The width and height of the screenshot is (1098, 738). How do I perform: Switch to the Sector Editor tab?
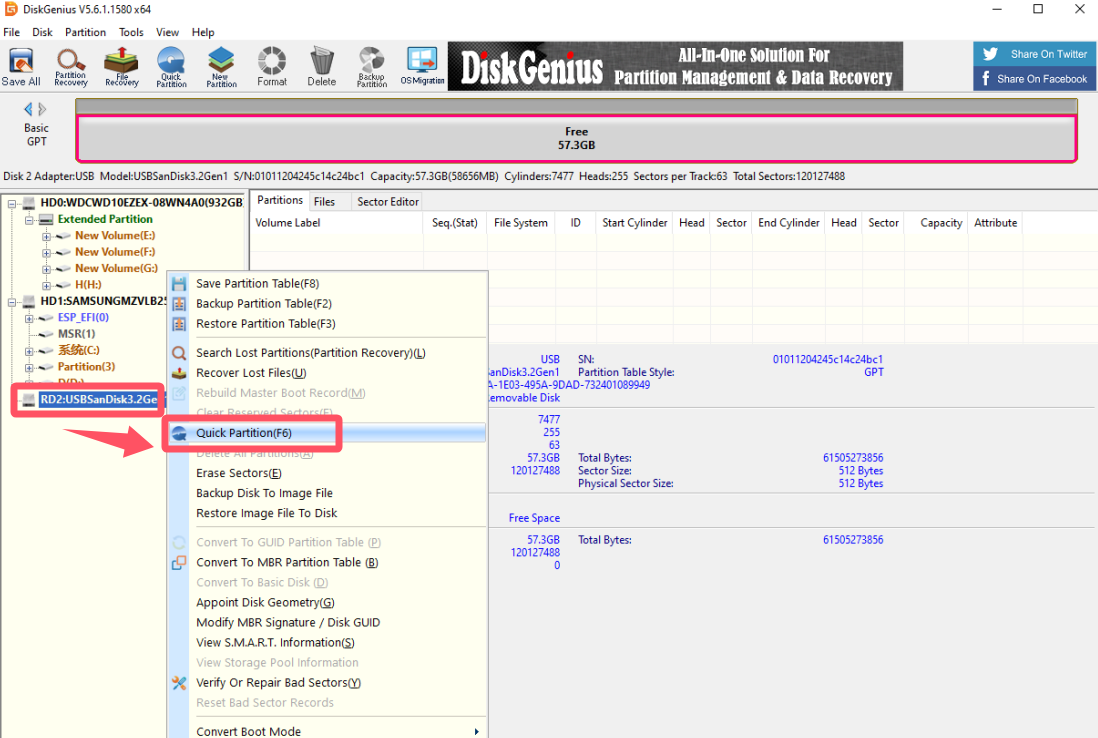click(x=387, y=202)
